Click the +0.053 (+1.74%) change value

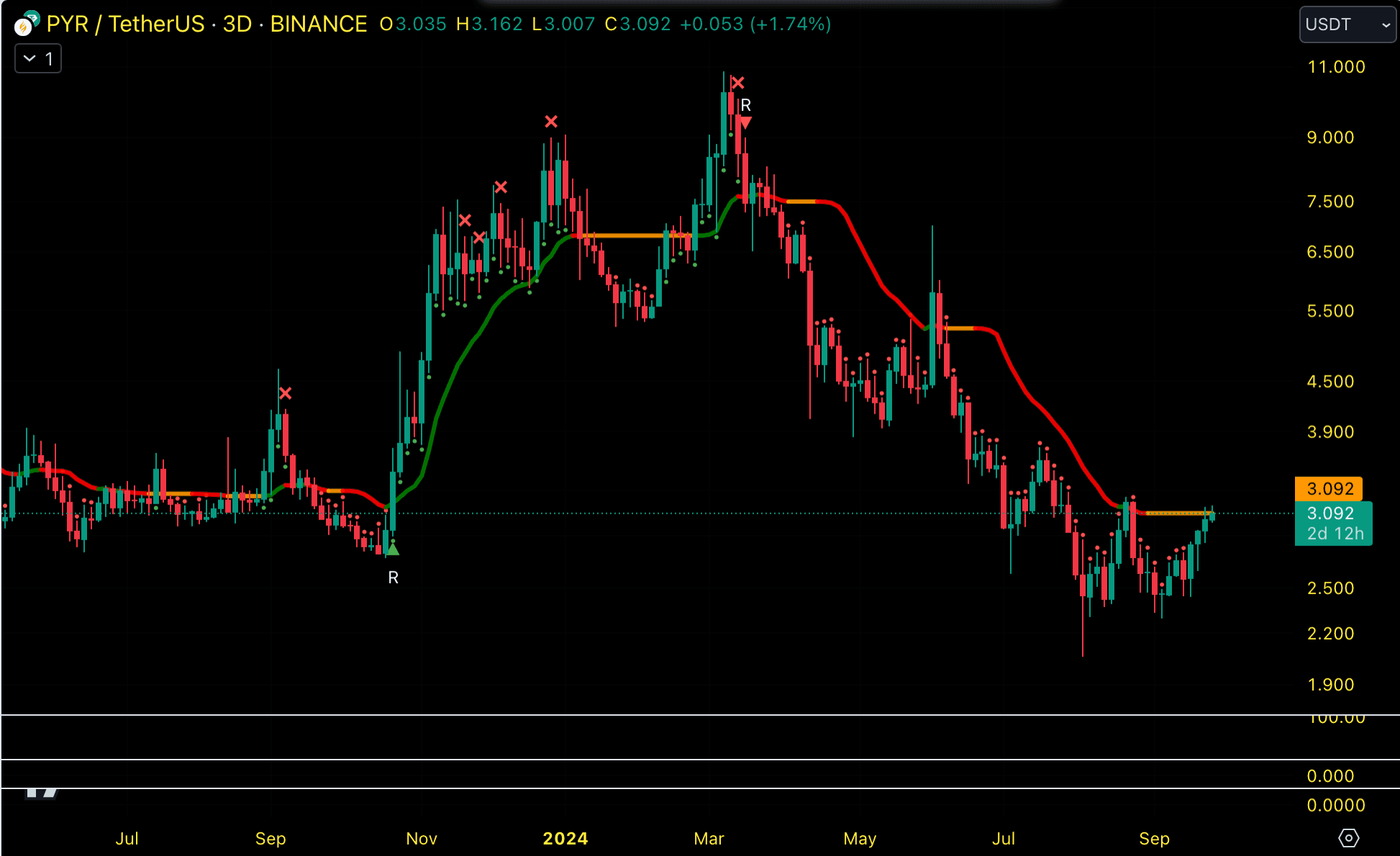coord(755,24)
